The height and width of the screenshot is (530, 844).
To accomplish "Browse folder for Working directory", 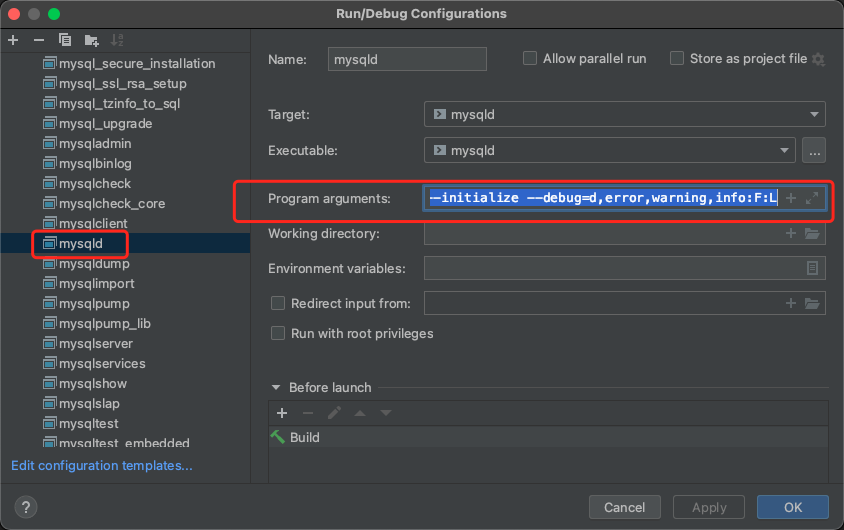I will click(x=812, y=234).
